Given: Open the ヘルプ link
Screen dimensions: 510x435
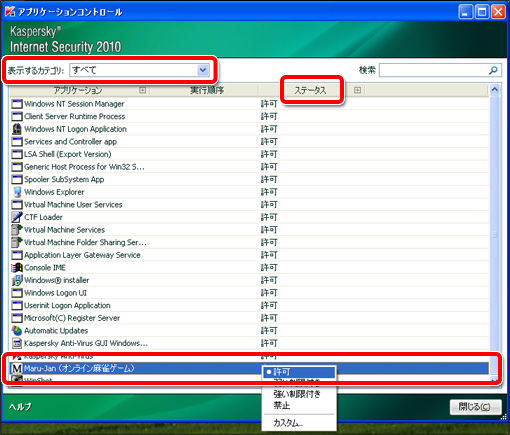Looking at the screenshot, I should point(20,407).
